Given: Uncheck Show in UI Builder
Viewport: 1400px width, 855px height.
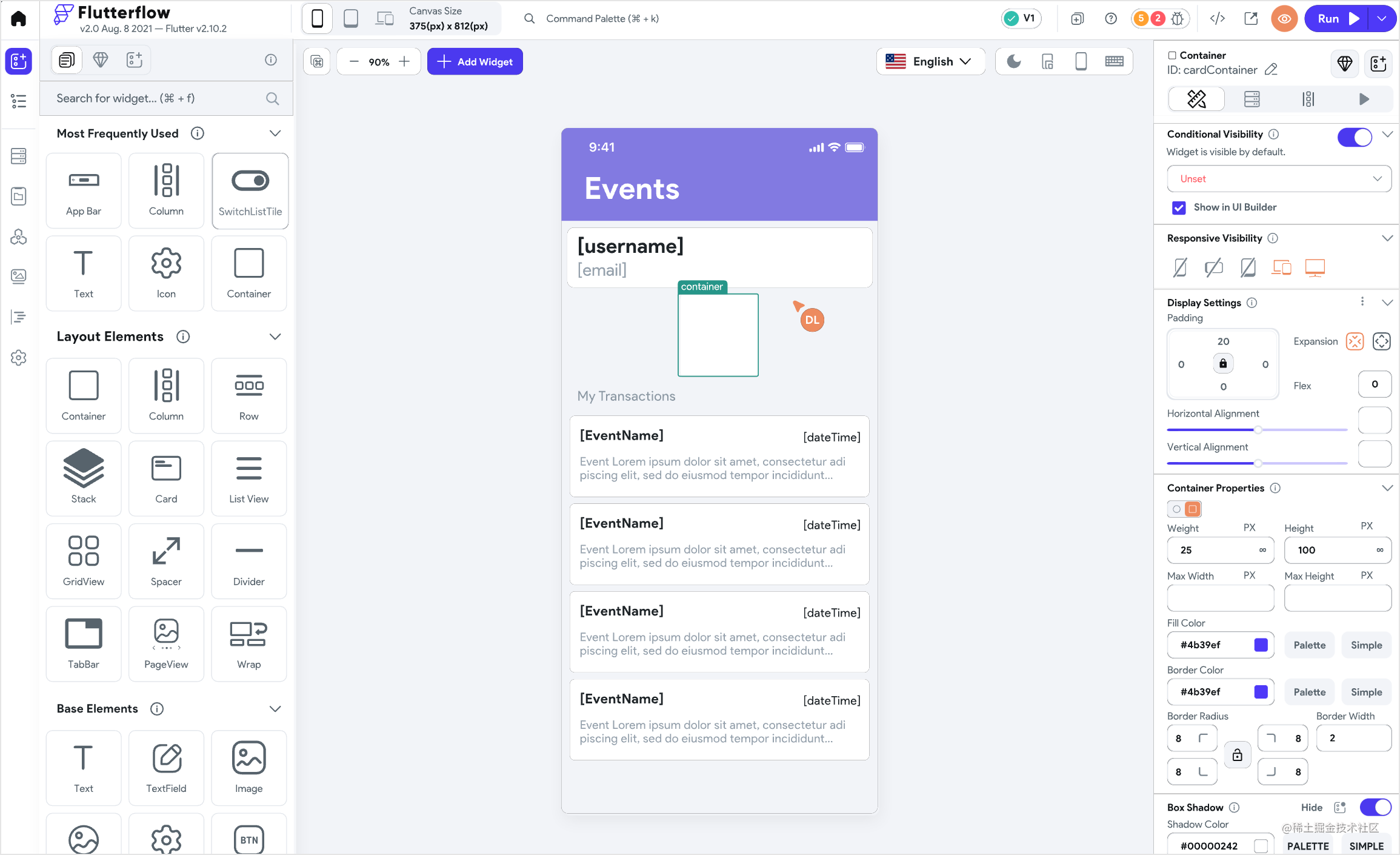Looking at the screenshot, I should click(x=1179, y=207).
